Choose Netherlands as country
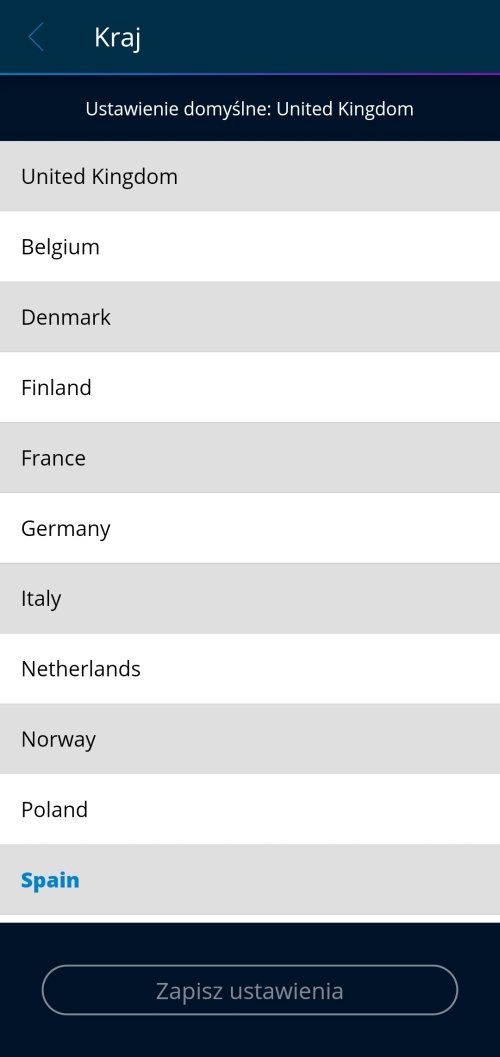 pyautogui.click(x=250, y=669)
